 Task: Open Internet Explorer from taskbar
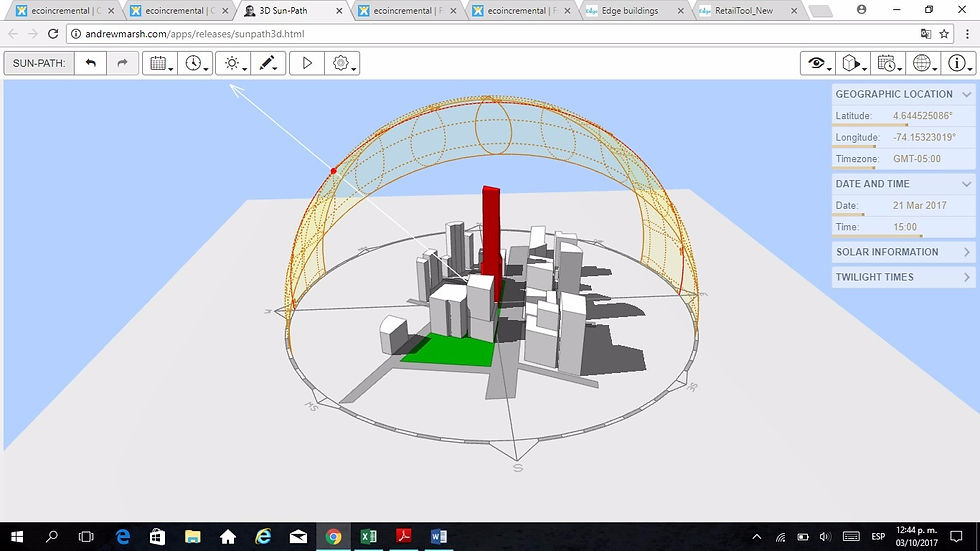(x=263, y=537)
